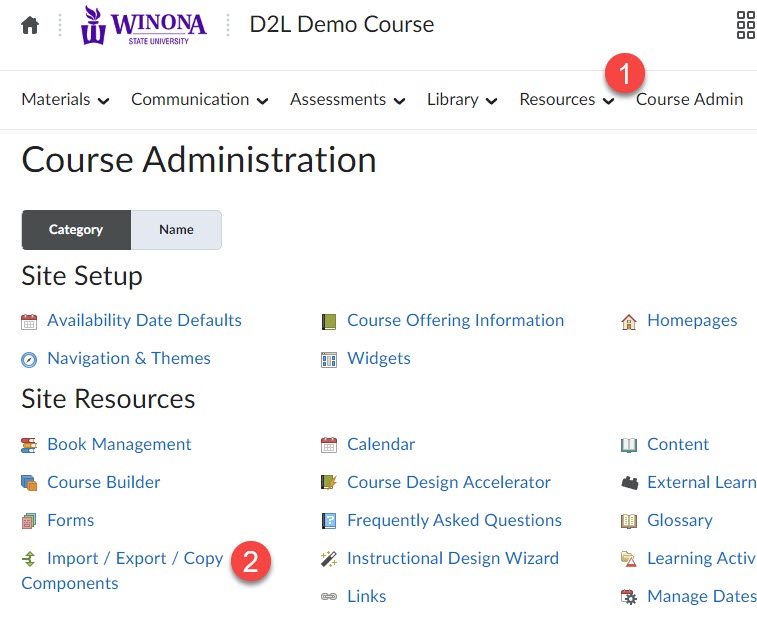Viewport: 757px width, 619px height.
Task: Click the Navigation & Themes compass icon
Action: [29, 359]
